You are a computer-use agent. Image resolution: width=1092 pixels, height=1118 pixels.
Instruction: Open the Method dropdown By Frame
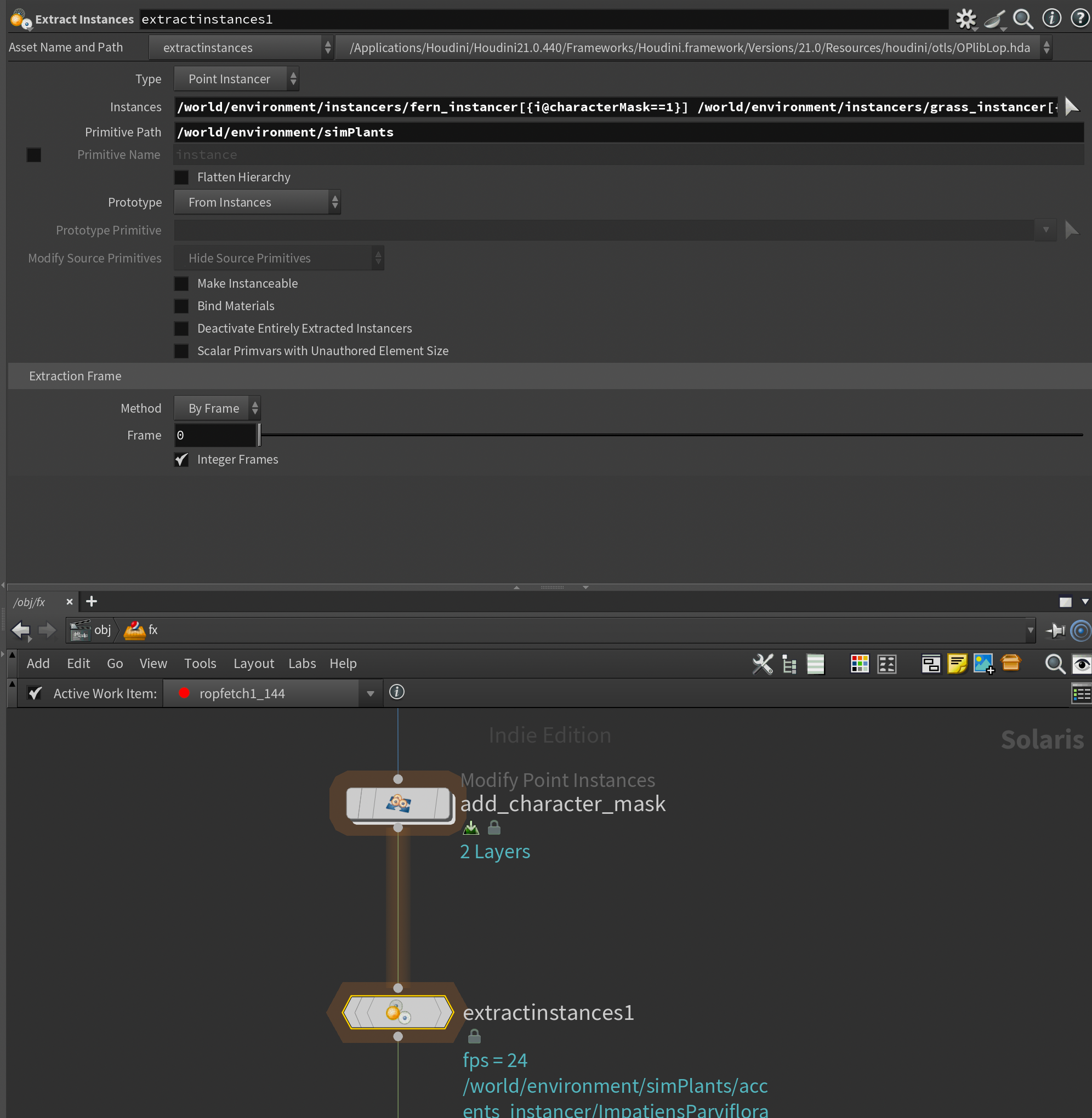tap(217, 408)
